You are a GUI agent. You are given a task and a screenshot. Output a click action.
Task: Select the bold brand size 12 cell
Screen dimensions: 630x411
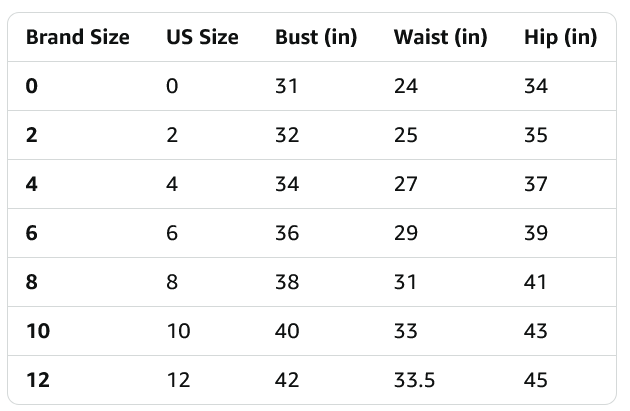(38, 380)
